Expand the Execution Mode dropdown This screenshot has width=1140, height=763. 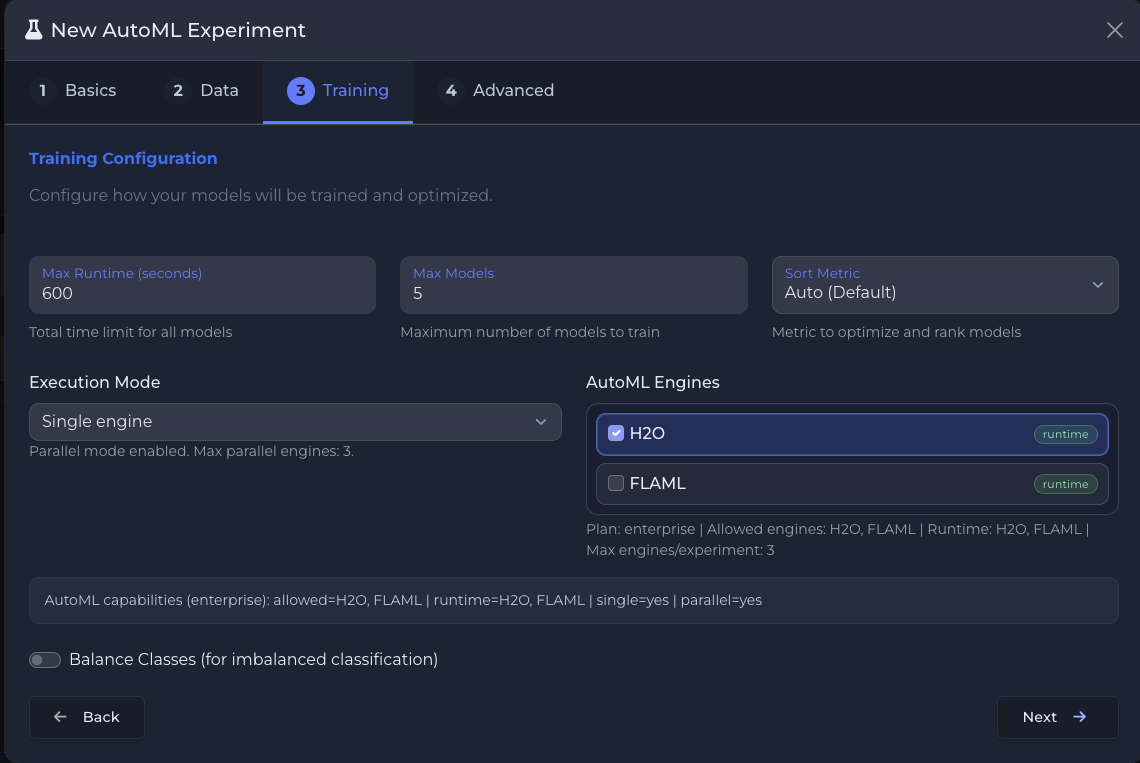(295, 421)
